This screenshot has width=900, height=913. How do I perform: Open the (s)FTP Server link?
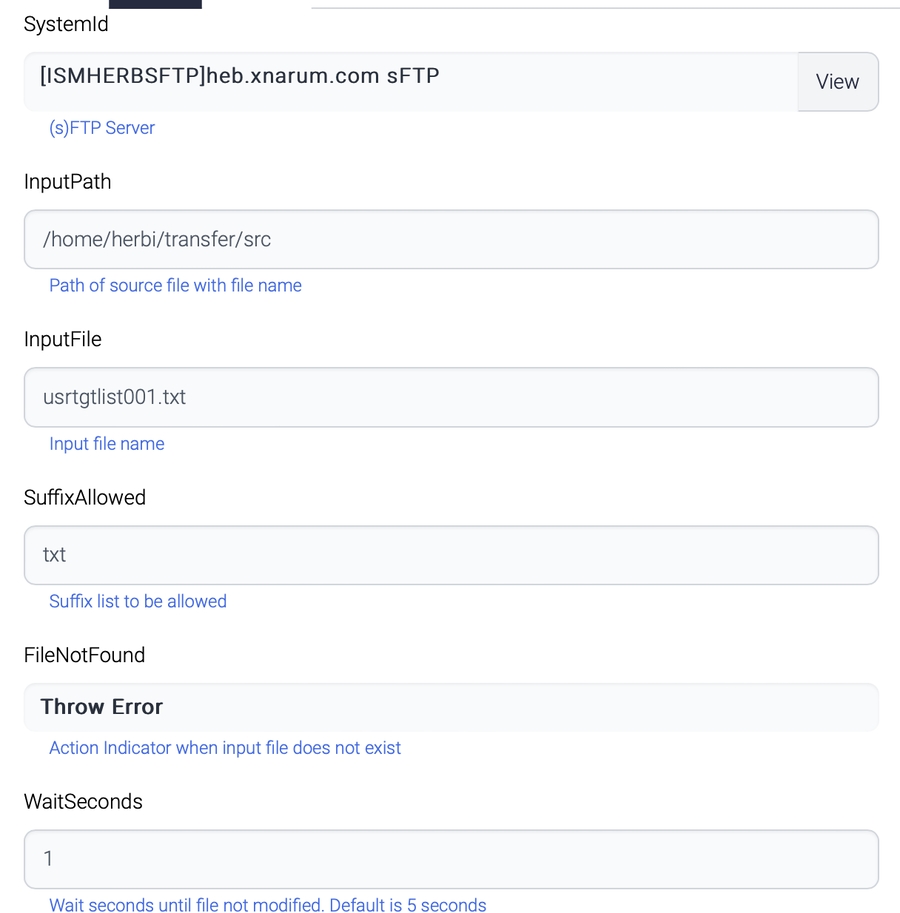(102, 128)
